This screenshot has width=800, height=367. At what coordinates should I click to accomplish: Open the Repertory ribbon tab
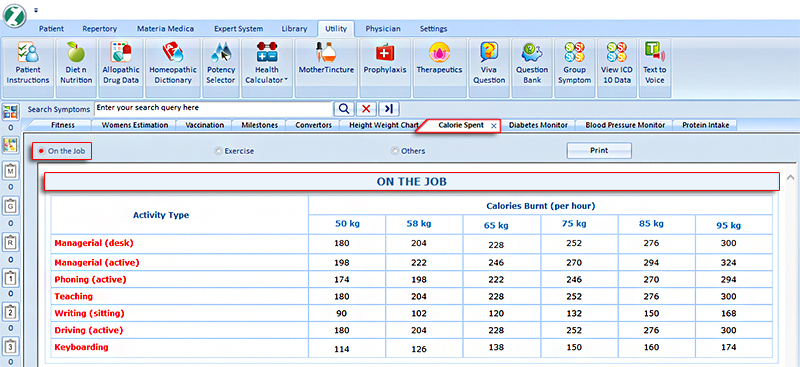coord(99,29)
